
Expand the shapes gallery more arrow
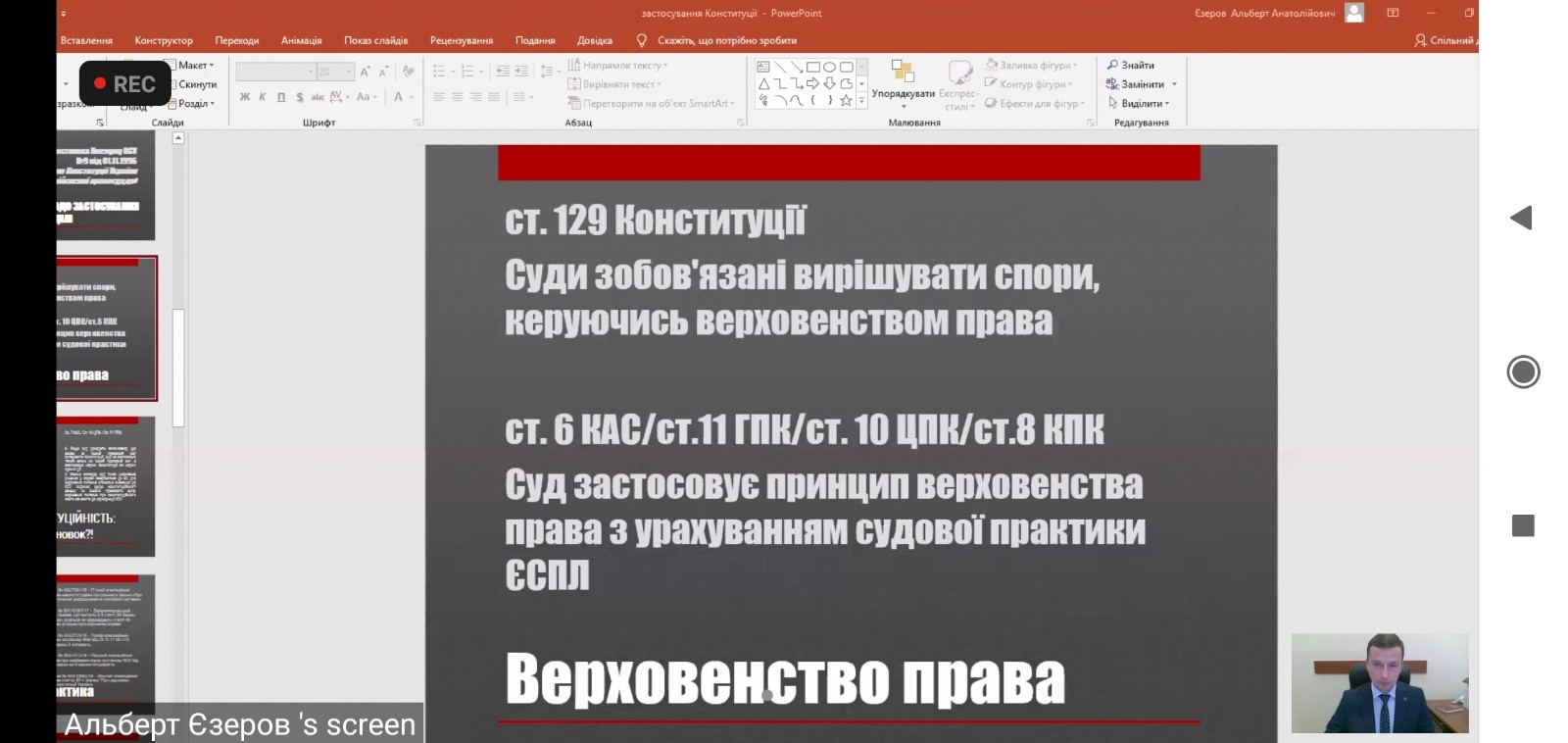coord(861,101)
